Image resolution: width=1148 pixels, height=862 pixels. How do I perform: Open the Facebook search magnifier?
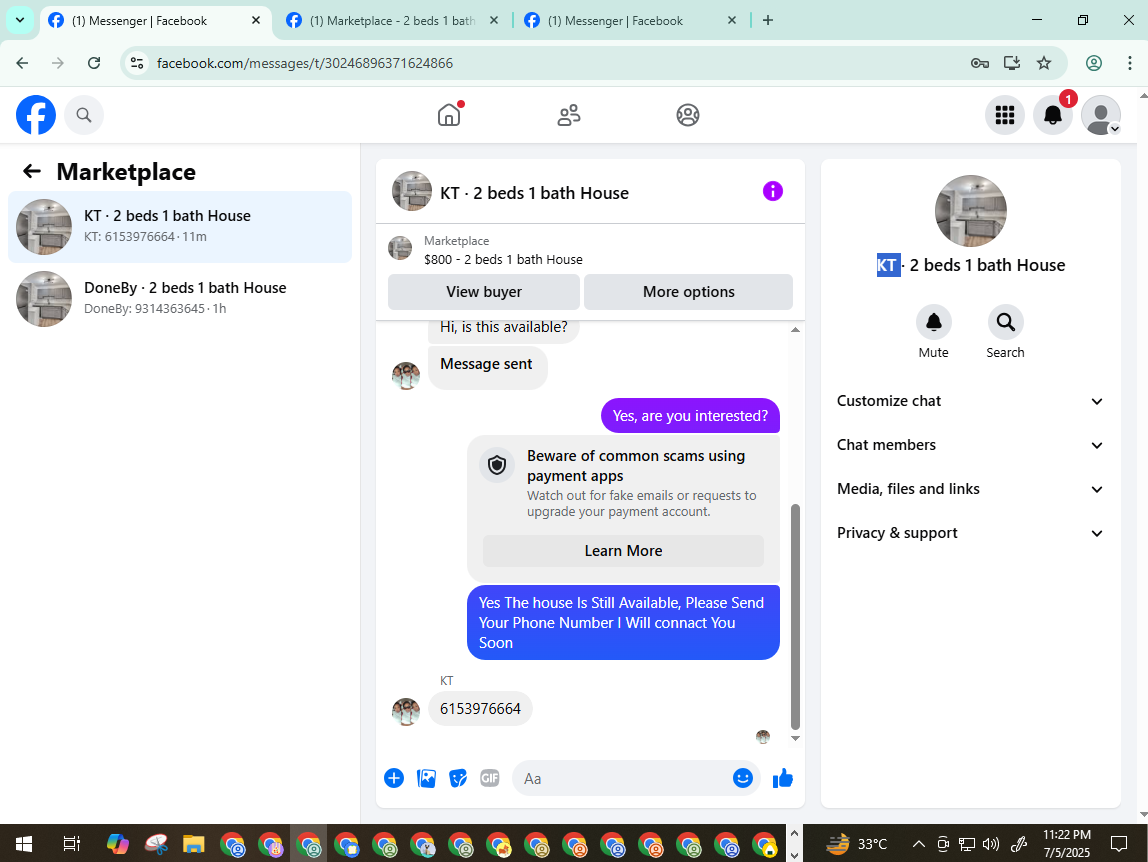(x=84, y=115)
